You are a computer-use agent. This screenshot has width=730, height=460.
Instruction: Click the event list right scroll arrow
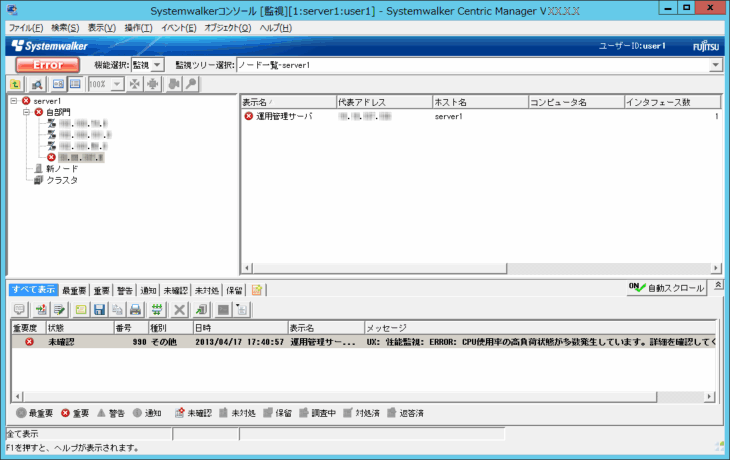(x=709, y=397)
